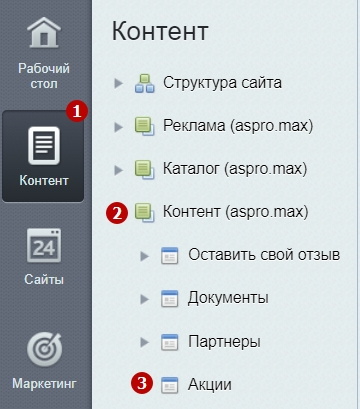Open Структура сайта in the tree
The width and height of the screenshot is (360, 409).
(222, 83)
